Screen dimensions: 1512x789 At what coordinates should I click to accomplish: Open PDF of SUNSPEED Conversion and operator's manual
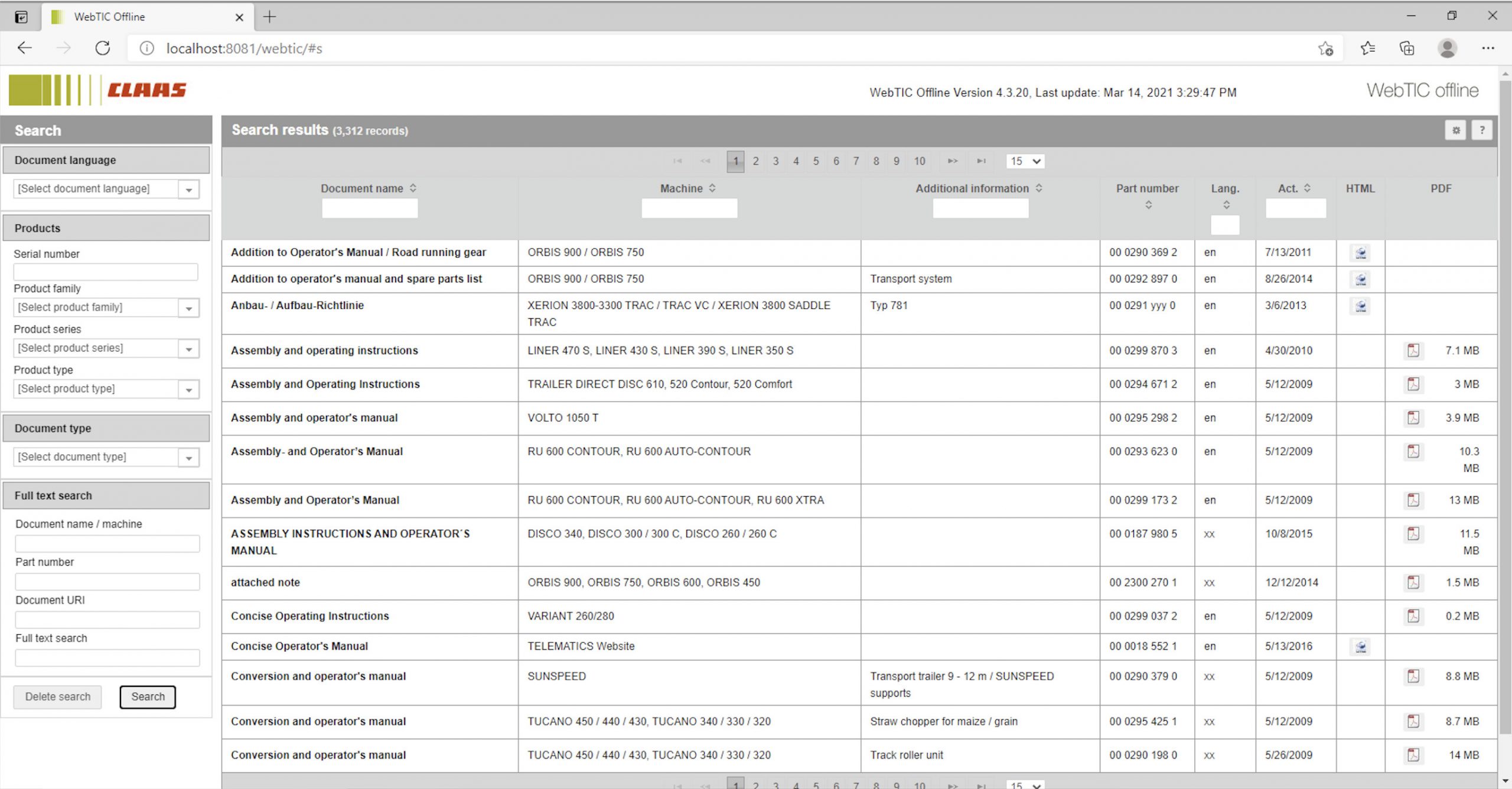point(1413,676)
